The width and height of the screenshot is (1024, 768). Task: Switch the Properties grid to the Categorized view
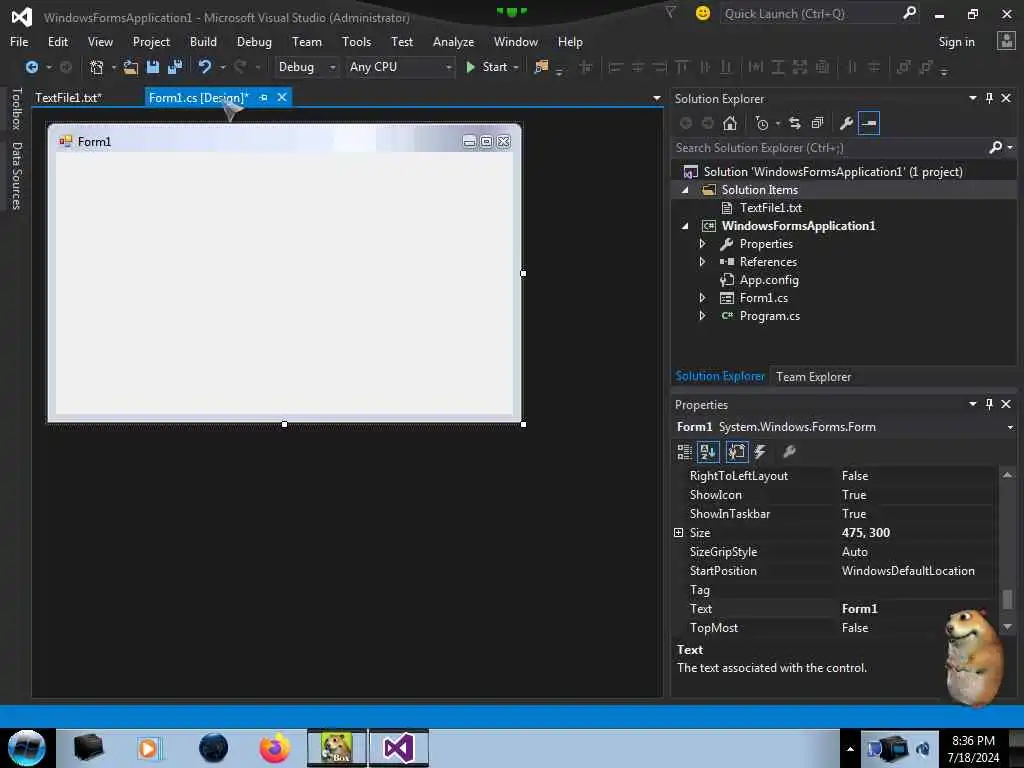tap(684, 451)
